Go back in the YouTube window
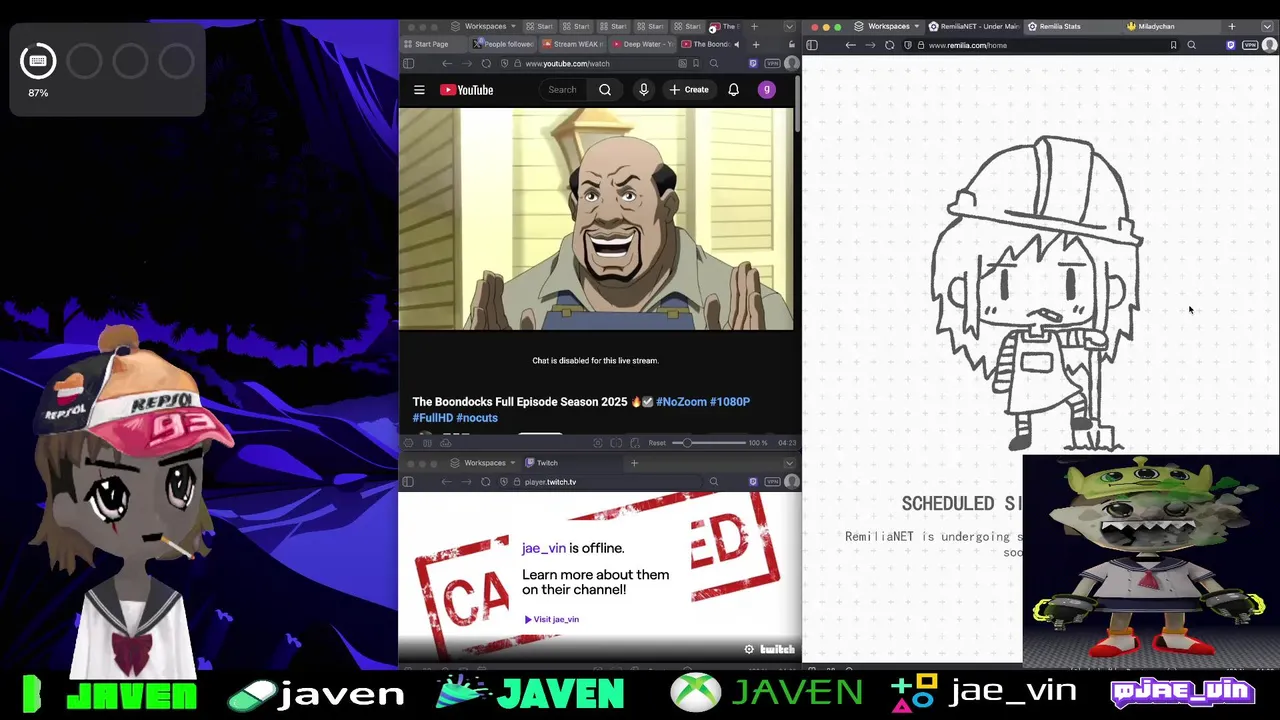The width and height of the screenshot is (1280, 720). pyautogui.click(x=447, y=64)
